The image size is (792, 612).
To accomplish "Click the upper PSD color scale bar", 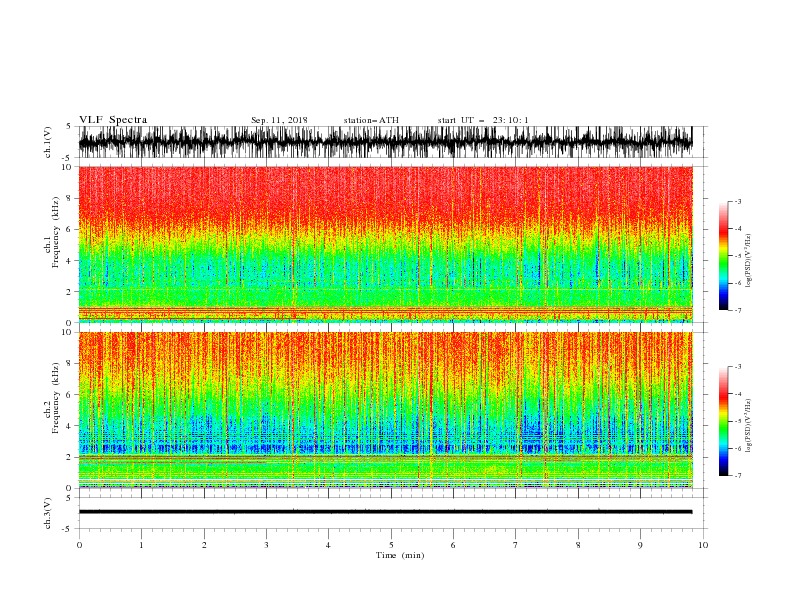I will [x=723, y=256].
